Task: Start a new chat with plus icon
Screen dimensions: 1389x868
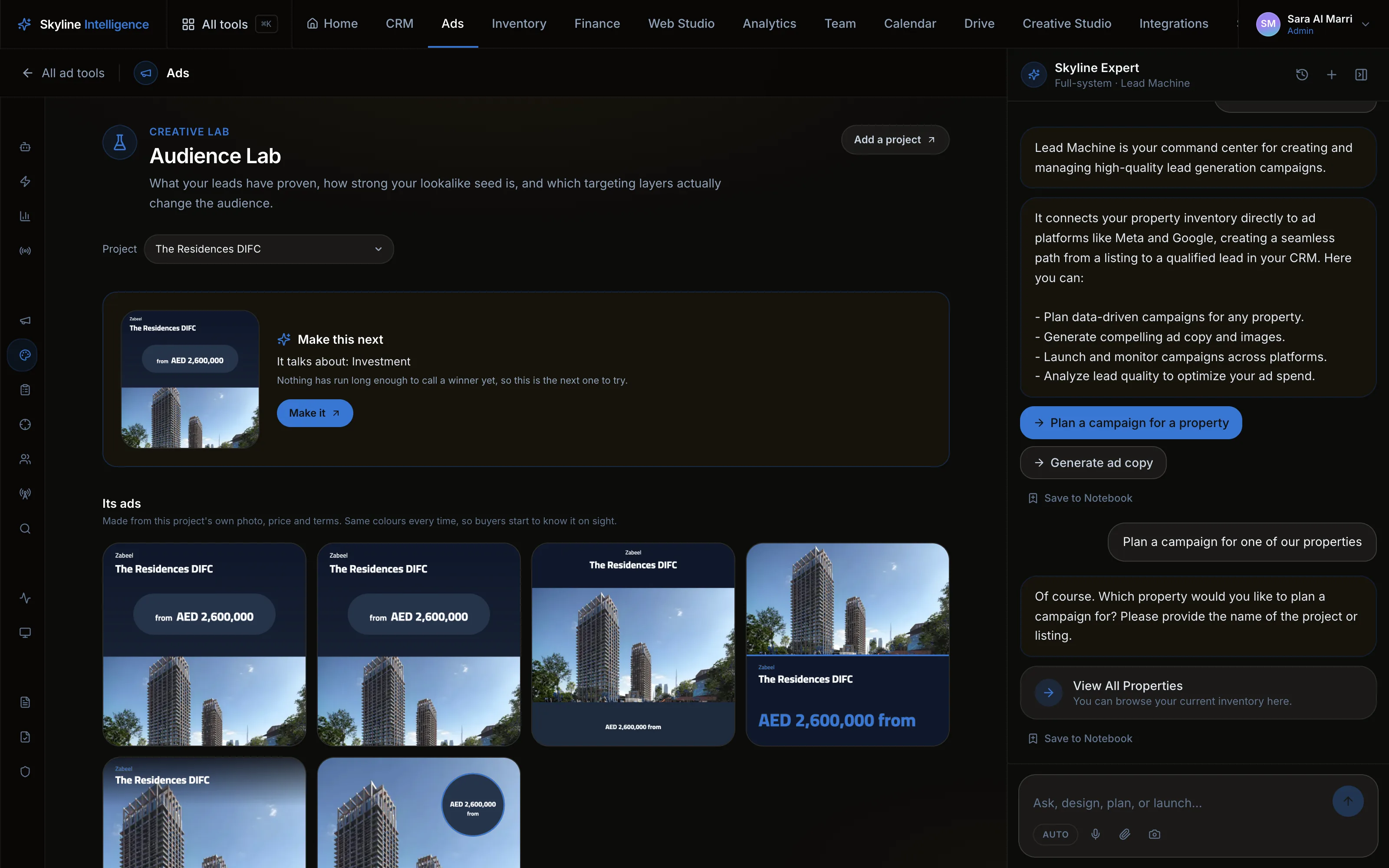Action: 1332,75
